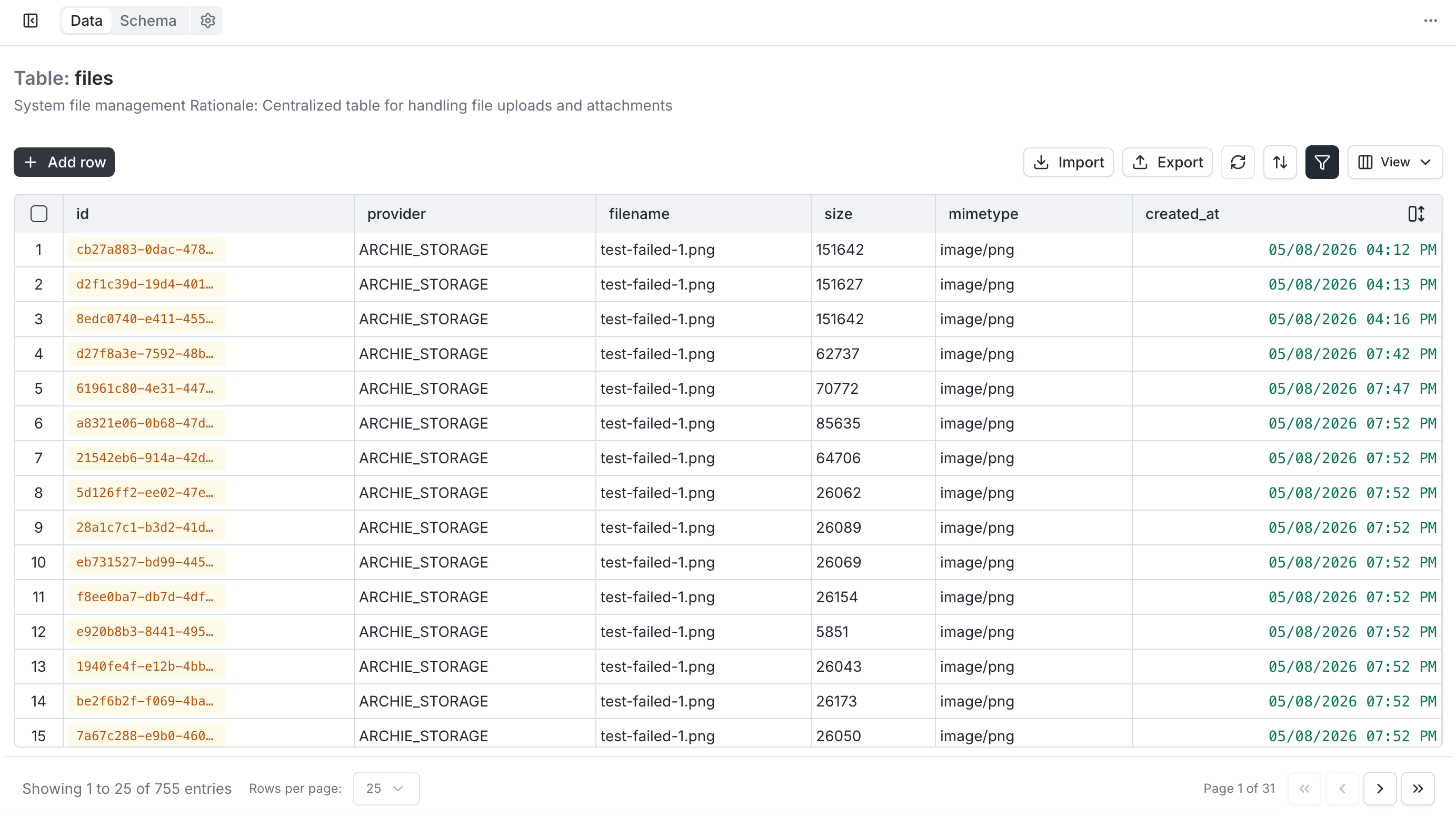This screenshot has width=1456, height=816.
Task: Click 'Showing 1 to 25 of 755 entries'
Action: tap(127, 788)
